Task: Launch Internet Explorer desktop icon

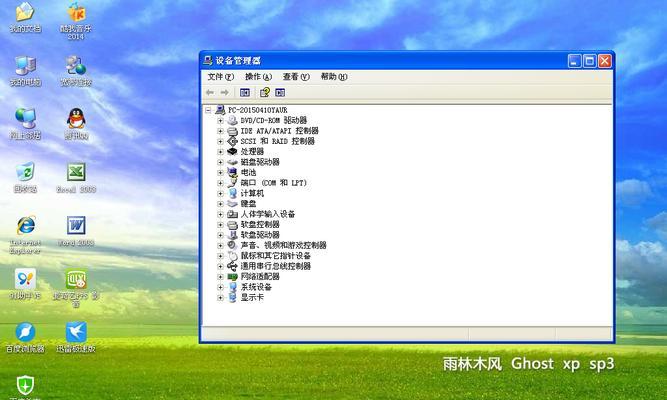Action: [x=25, y=235]
